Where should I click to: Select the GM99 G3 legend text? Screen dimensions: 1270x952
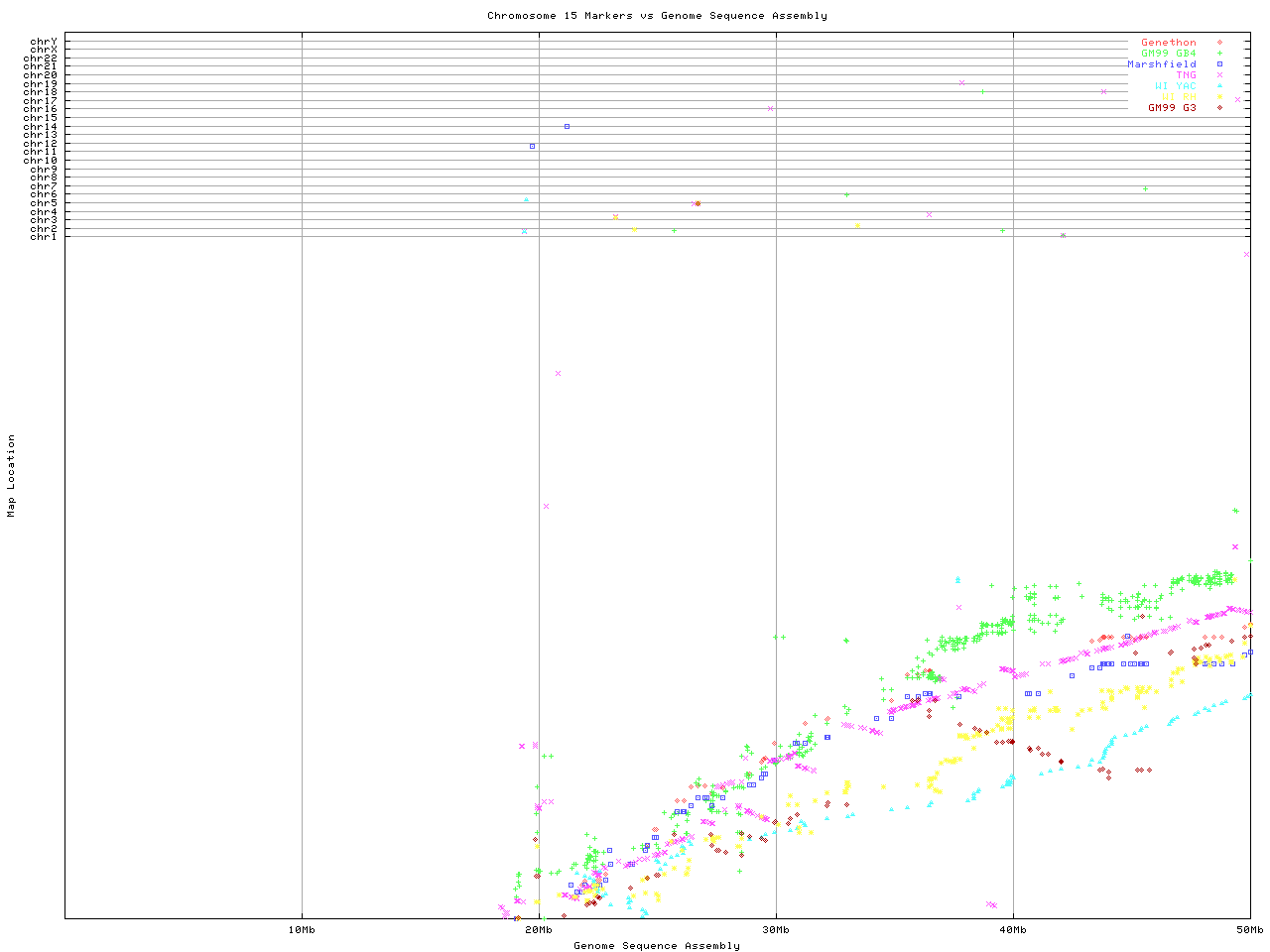[1172, 108]
